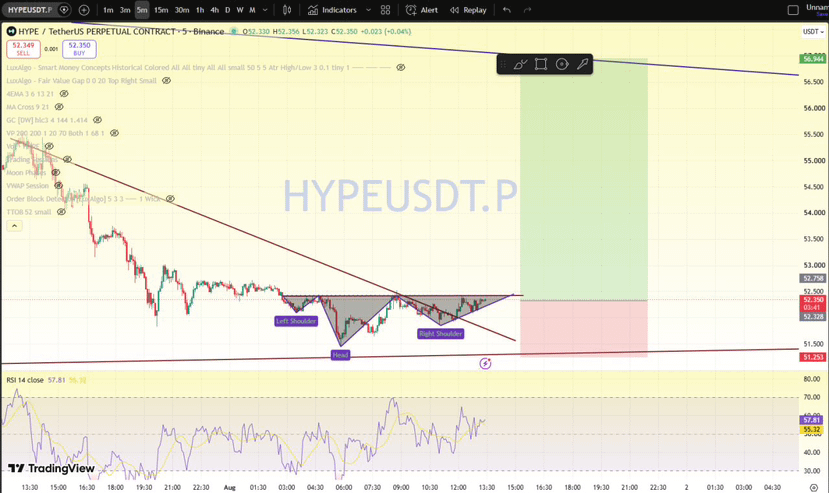Click the HYPE coin logo in chart legend
This screenshot has width=829, height=493.
click(x=11, y=31)
